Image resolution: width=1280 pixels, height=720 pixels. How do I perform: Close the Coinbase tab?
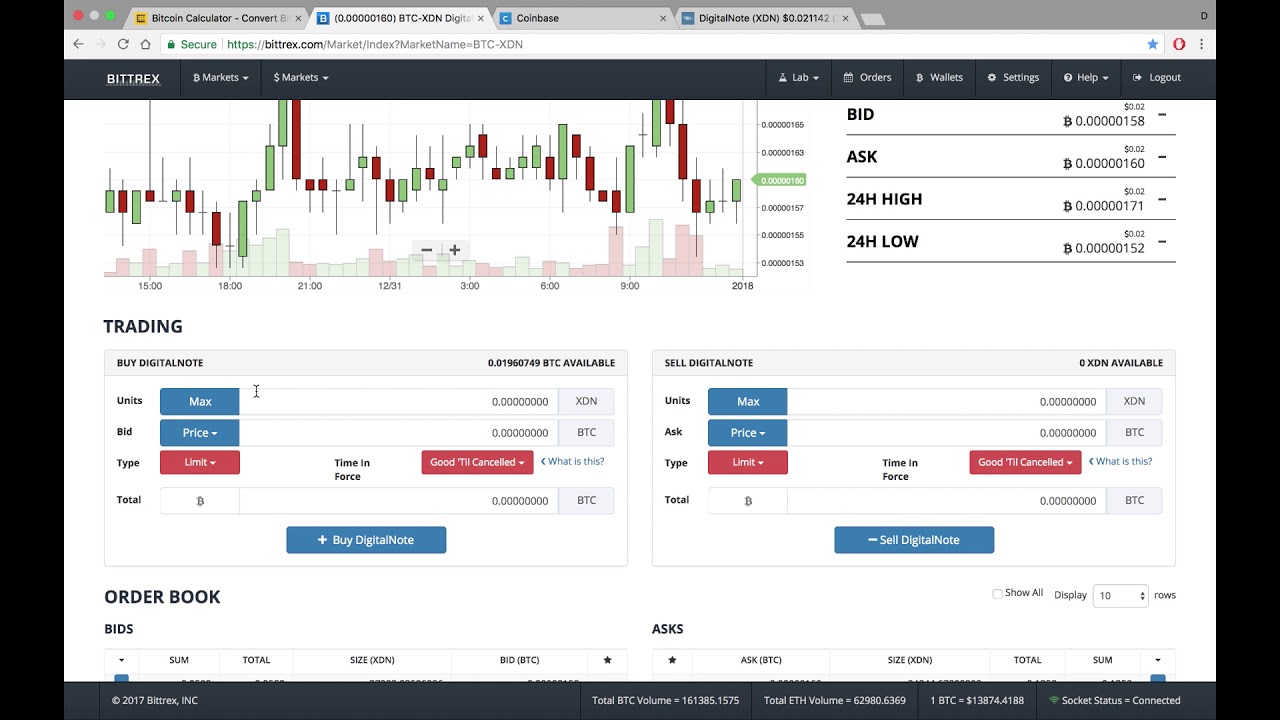(663, 18)
